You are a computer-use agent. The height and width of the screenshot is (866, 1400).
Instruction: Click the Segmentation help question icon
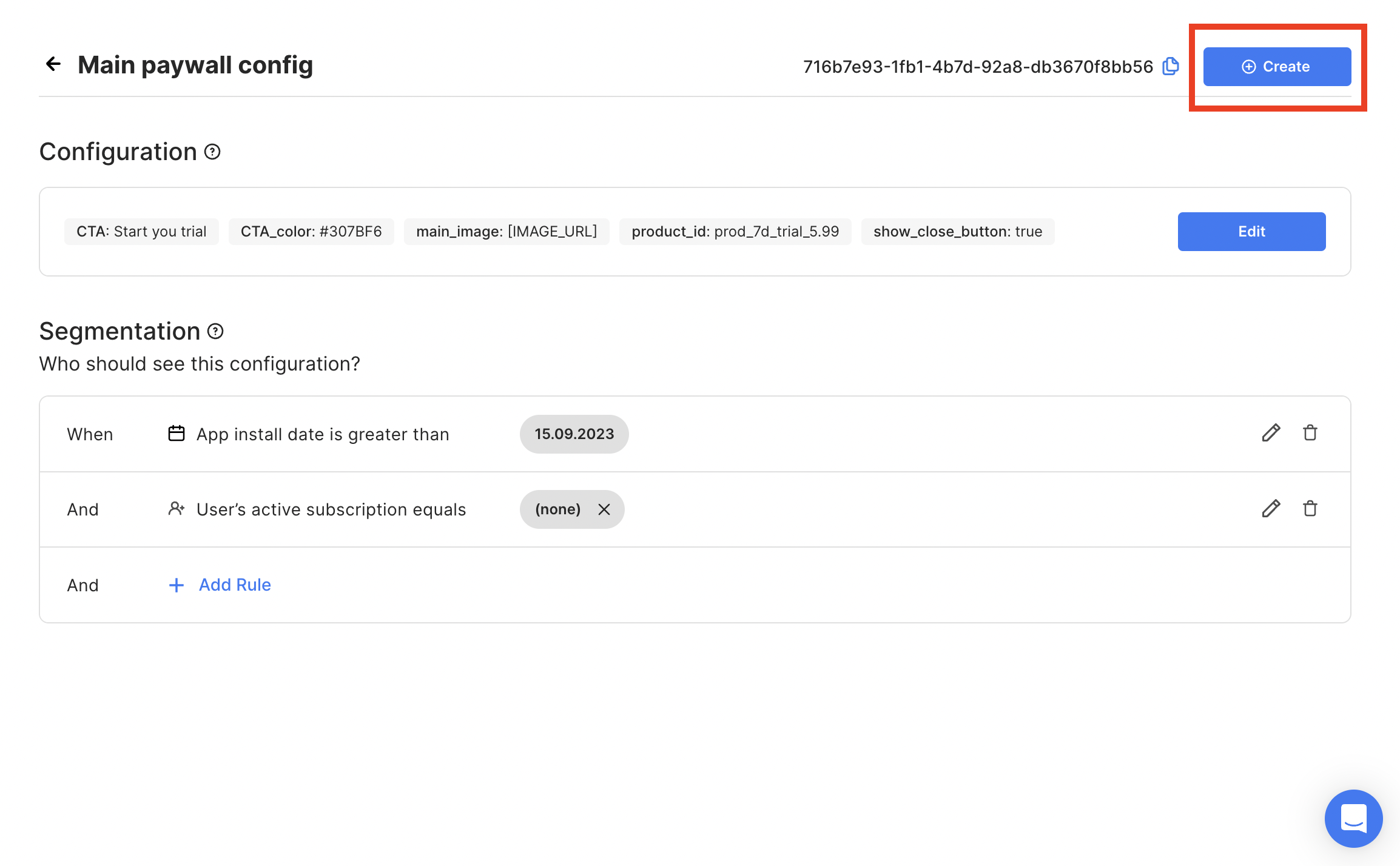point(215,331)
